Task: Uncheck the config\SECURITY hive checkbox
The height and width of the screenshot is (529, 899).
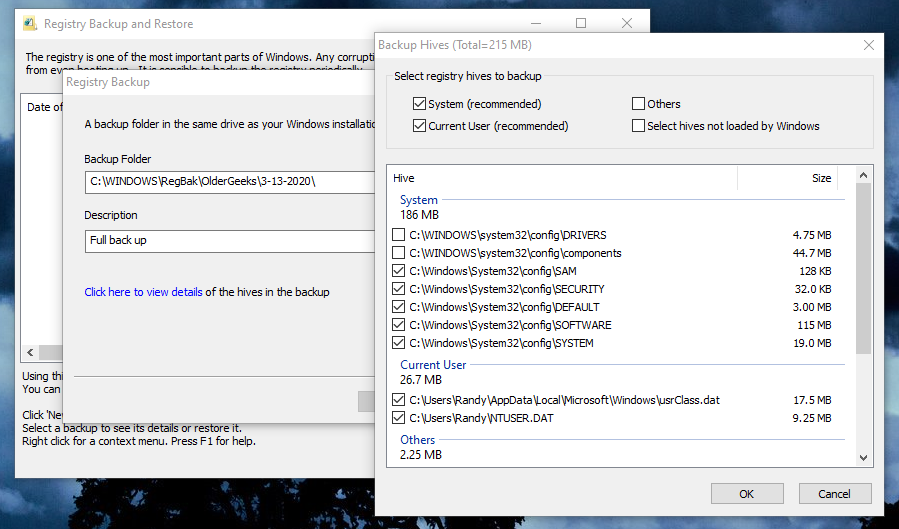Action: [x=398, y=288]
